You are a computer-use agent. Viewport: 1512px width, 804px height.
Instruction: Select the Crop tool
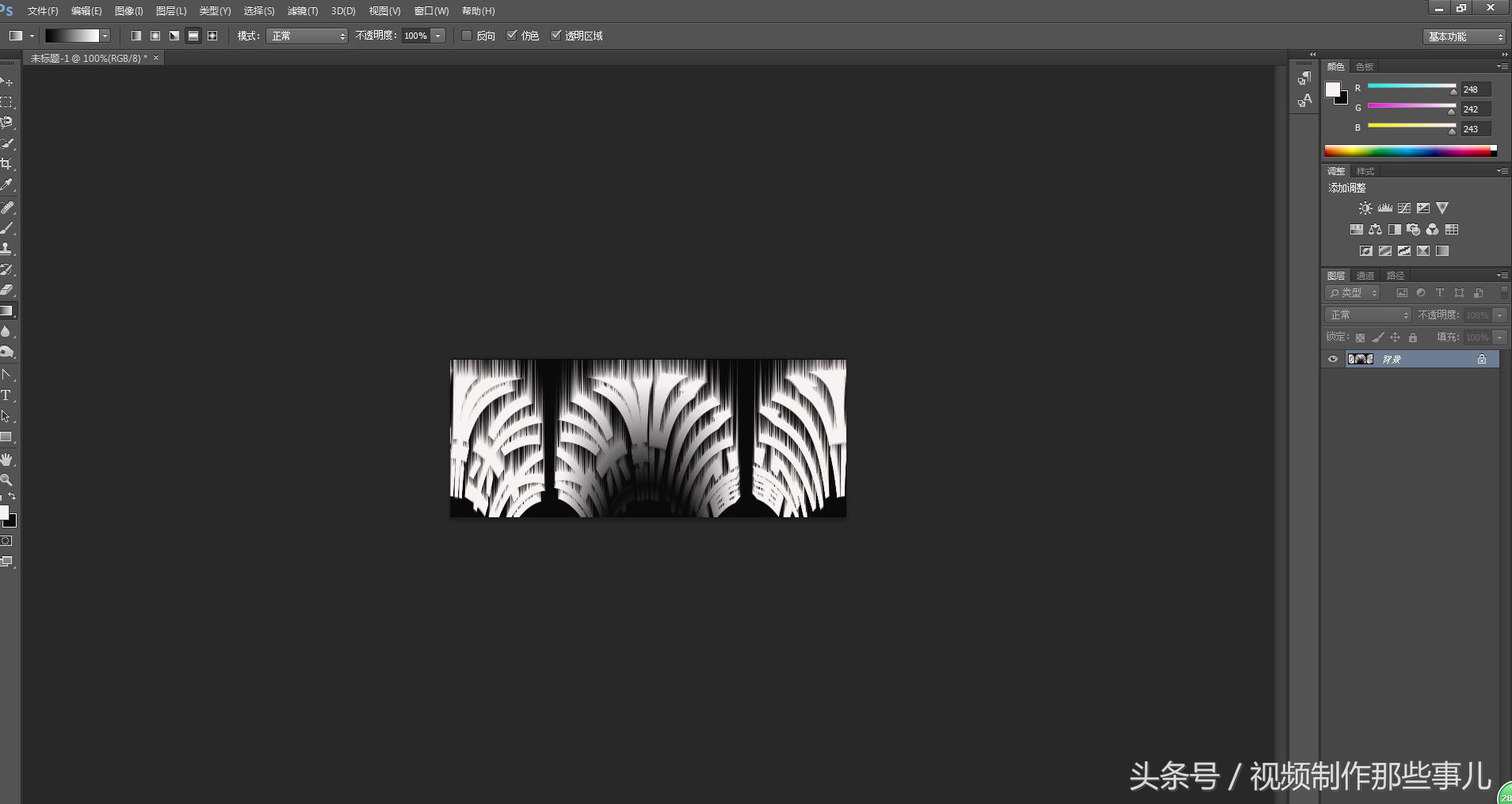pos(6,164)
